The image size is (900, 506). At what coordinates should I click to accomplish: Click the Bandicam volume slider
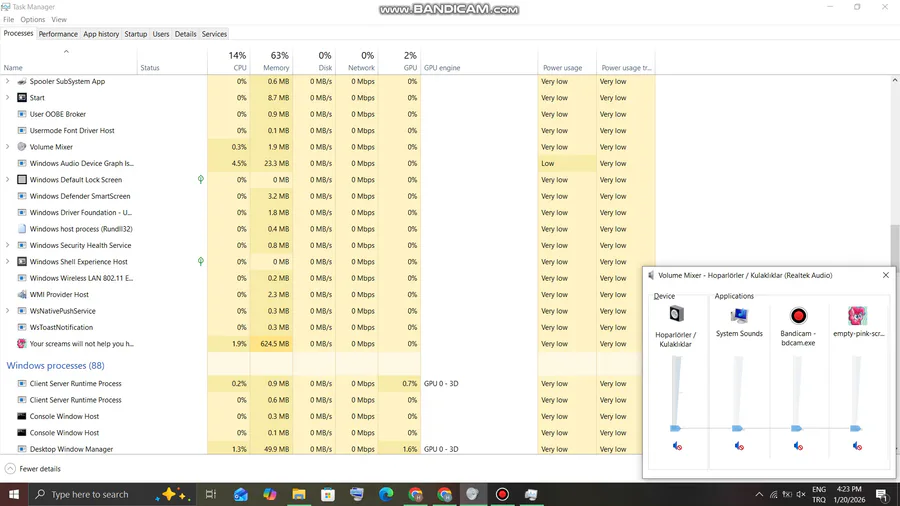tap(797, 394)
